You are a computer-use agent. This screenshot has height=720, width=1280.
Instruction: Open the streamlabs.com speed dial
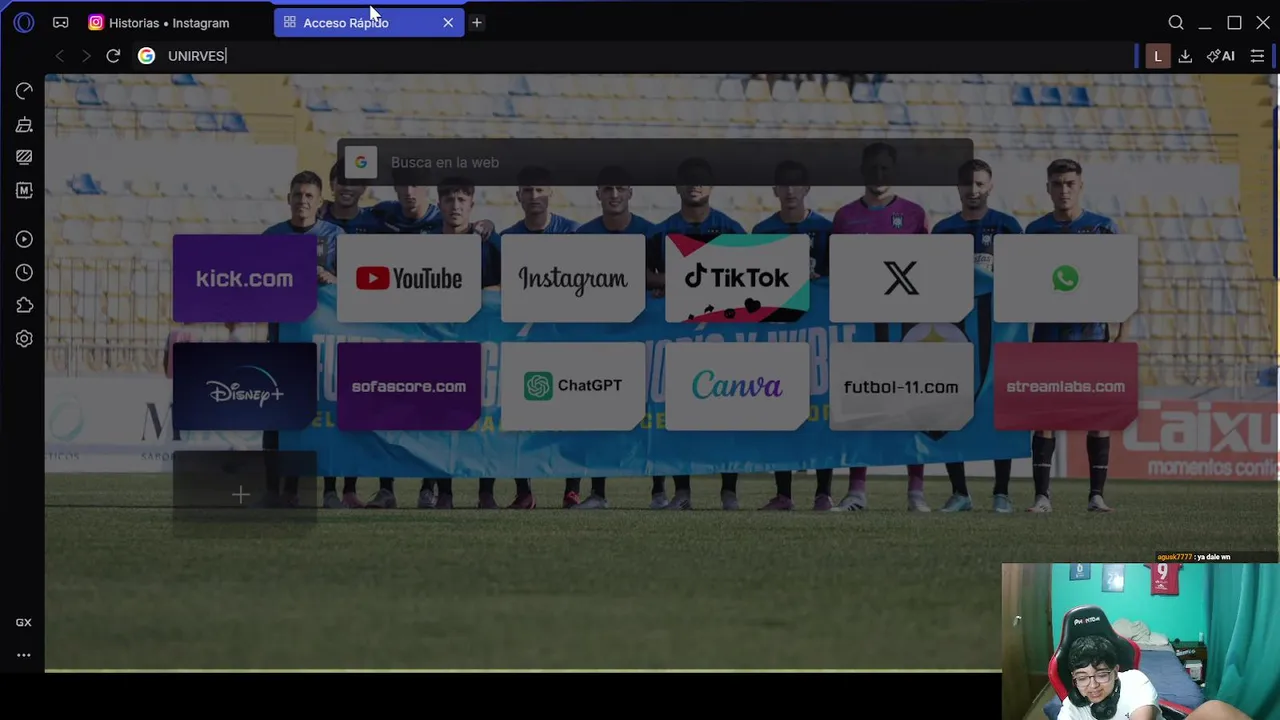(x=1065, y=386)
